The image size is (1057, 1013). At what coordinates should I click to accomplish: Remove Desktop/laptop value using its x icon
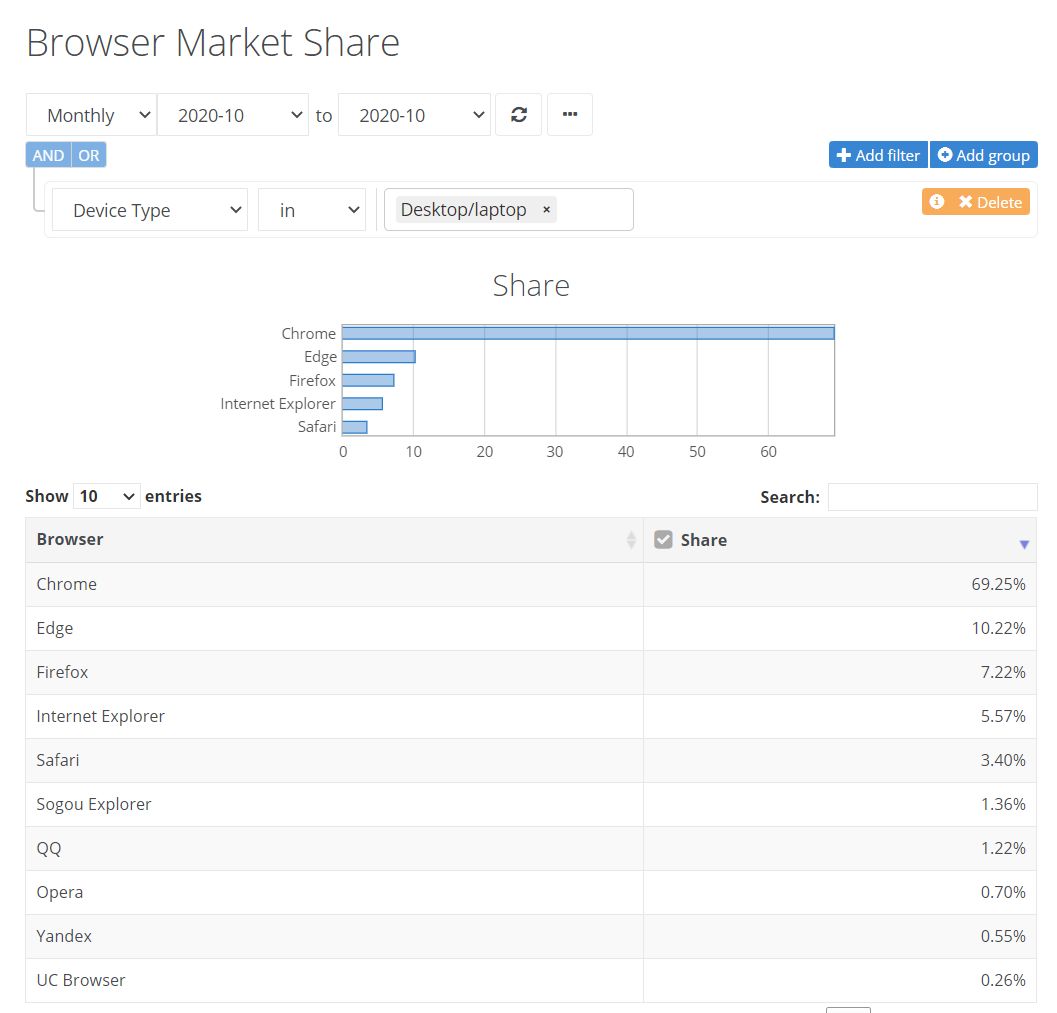[x=546, y=210]
